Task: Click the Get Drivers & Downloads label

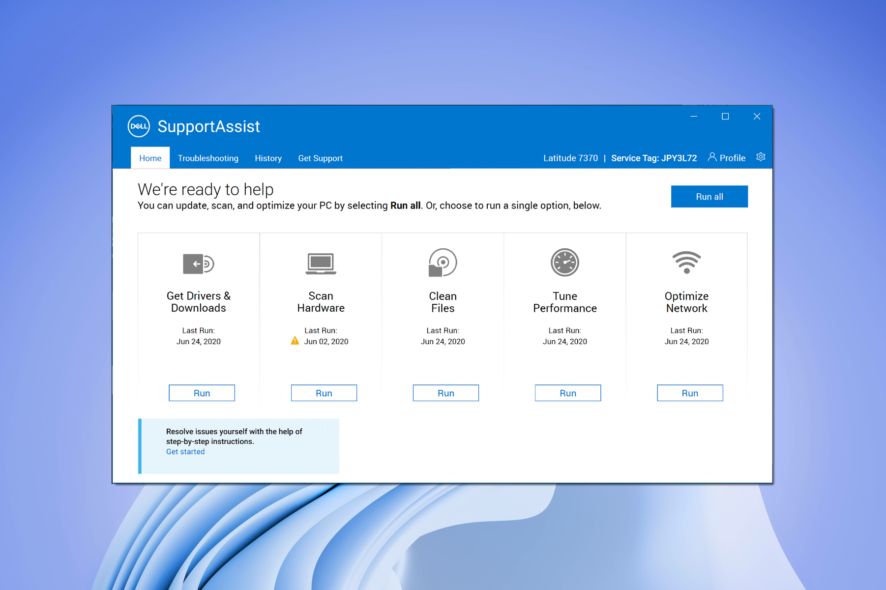Action: click(198, 302)
